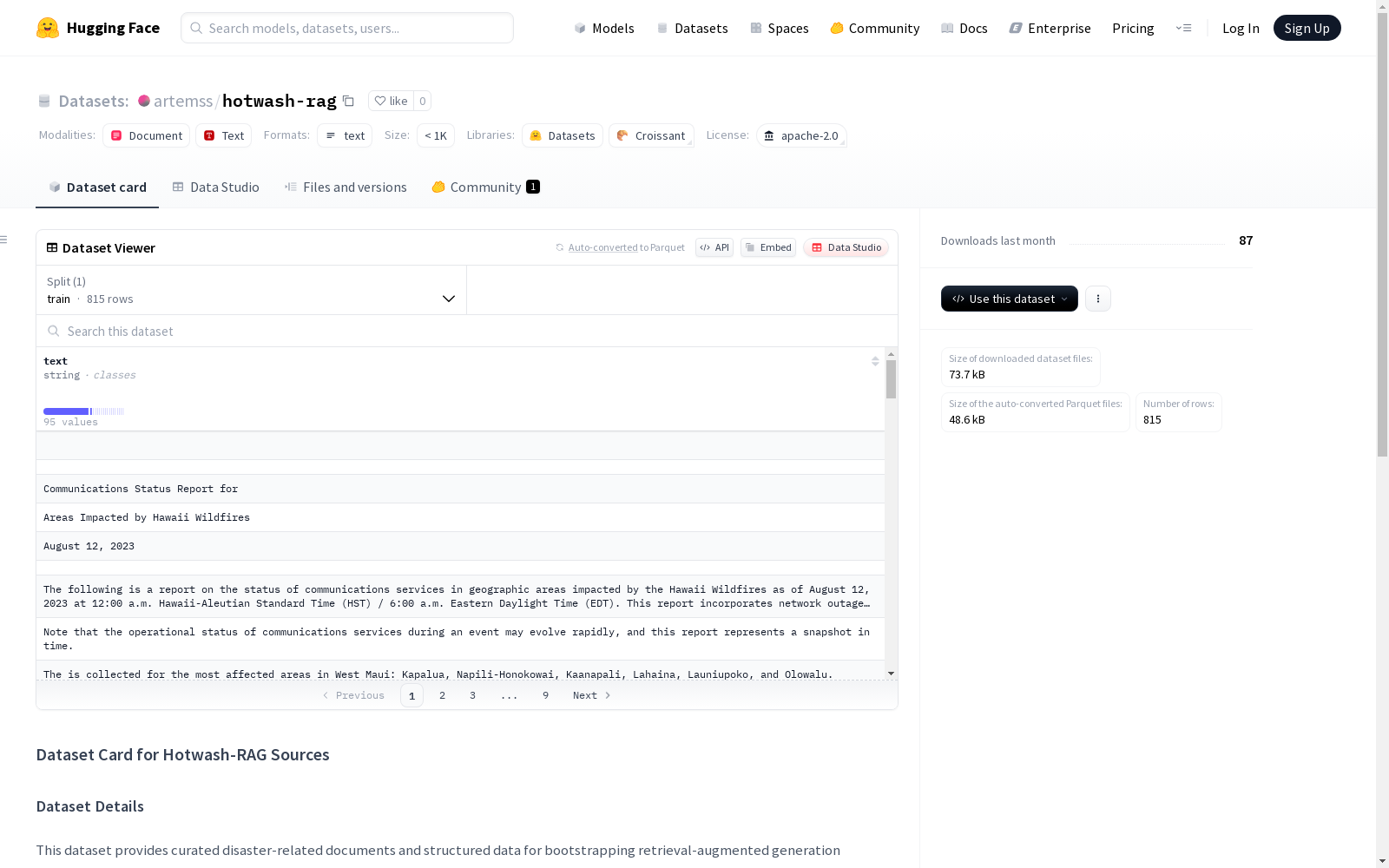Expand the navigation overflow menu icon

click(1183, 28)
